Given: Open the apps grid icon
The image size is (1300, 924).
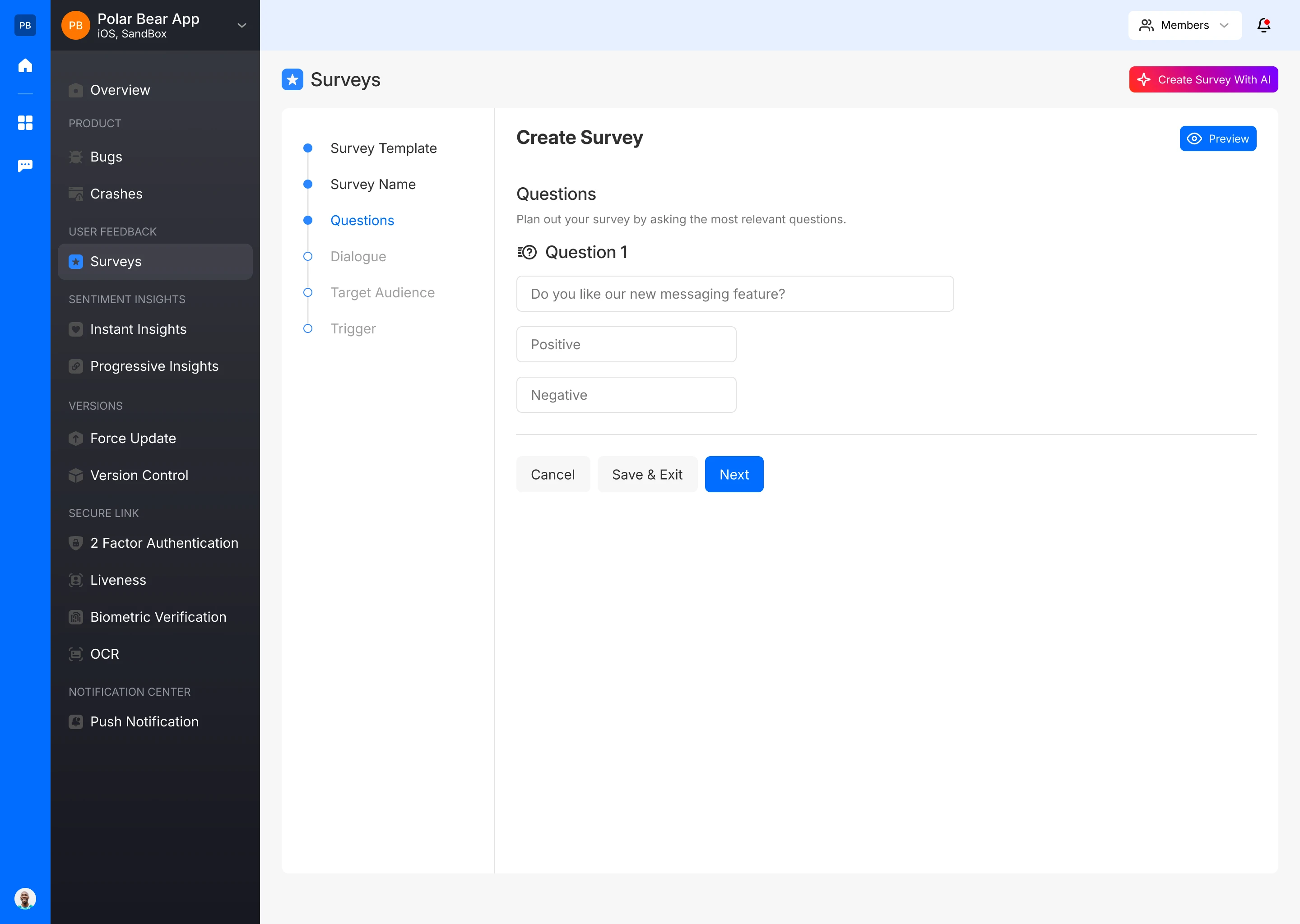Looking at the screenshot, I should click(x=25, y=122).
